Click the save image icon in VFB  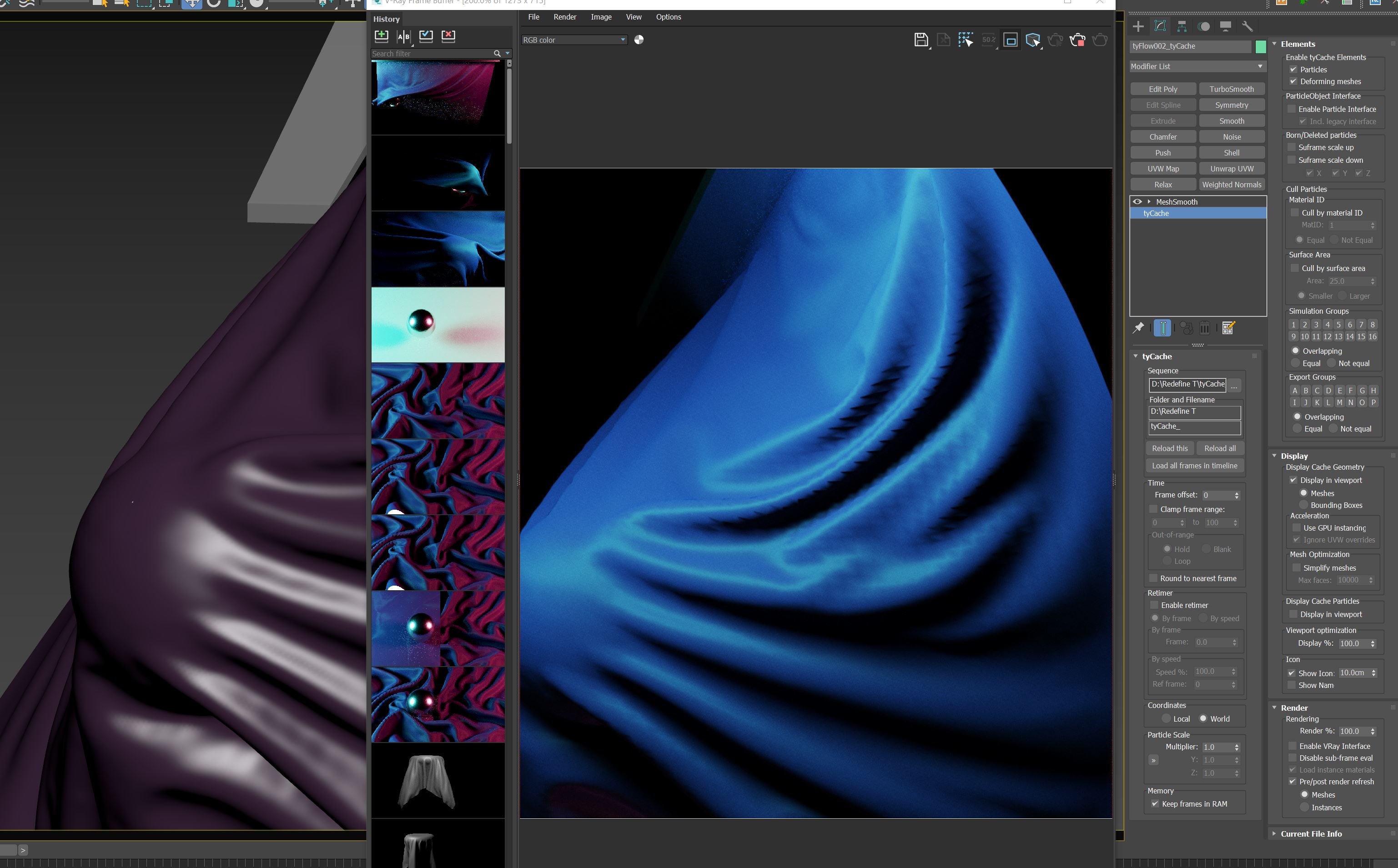click(920, 40)
